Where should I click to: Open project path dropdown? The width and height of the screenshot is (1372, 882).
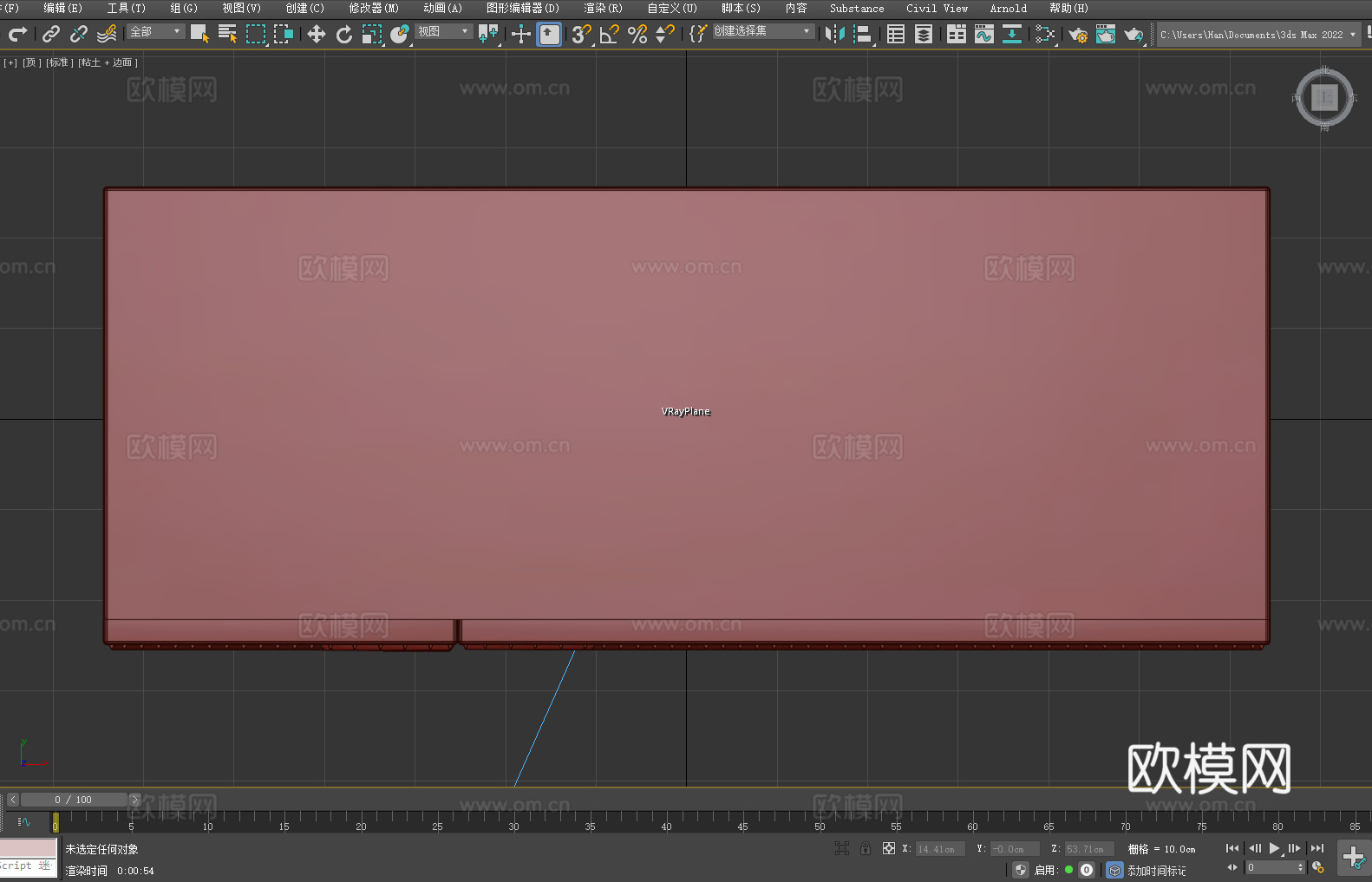[1258, 35]
